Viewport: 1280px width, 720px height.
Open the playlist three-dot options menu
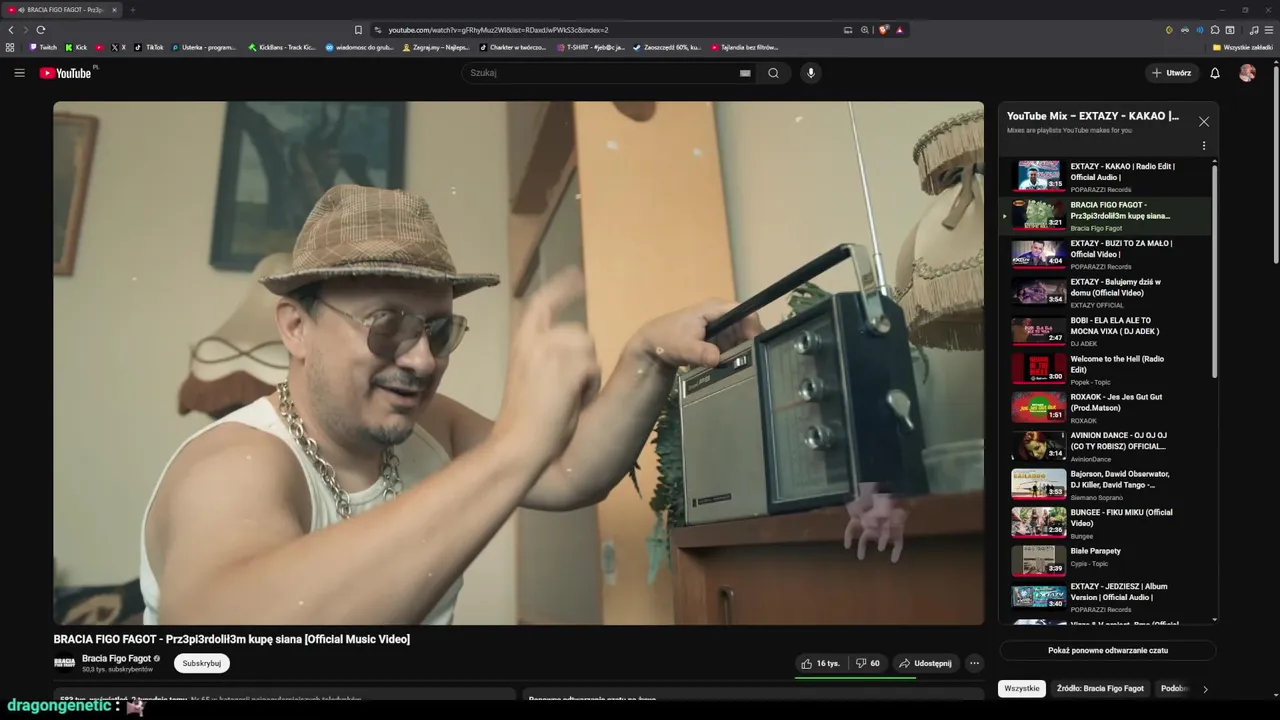[1204, 146]
